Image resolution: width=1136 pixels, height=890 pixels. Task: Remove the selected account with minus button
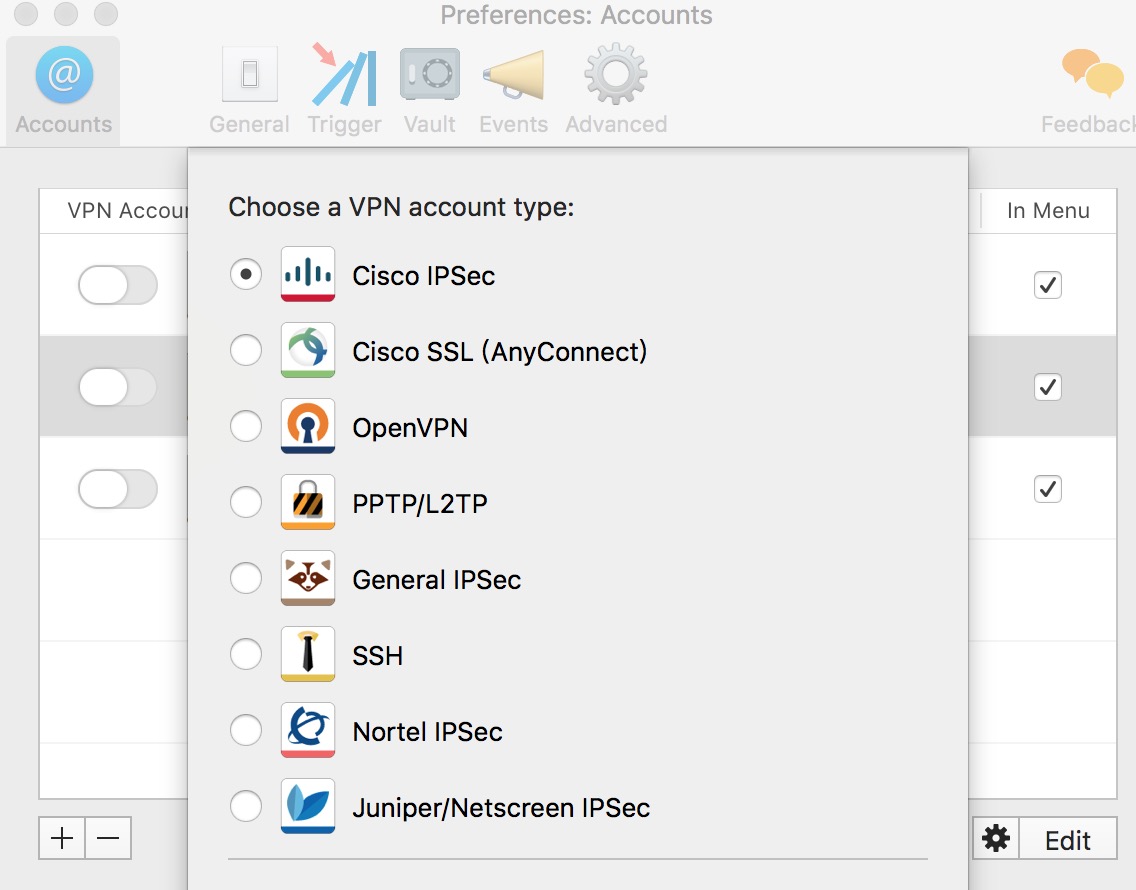[x=108, y=839]
